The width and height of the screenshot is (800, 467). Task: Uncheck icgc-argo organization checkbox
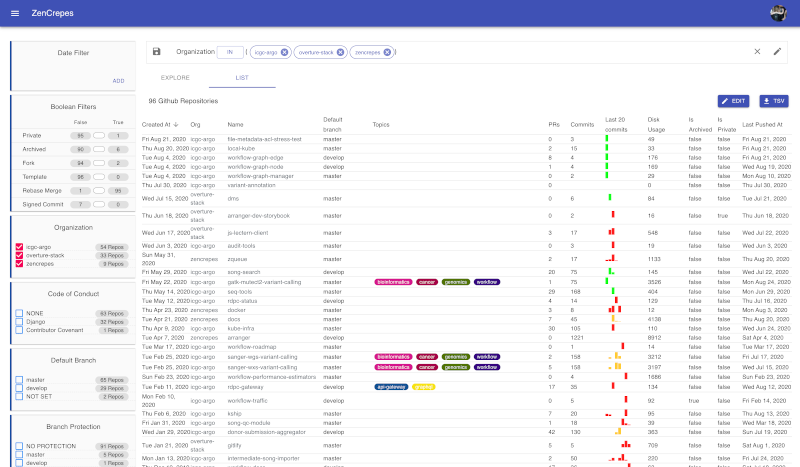pos(19,247)
